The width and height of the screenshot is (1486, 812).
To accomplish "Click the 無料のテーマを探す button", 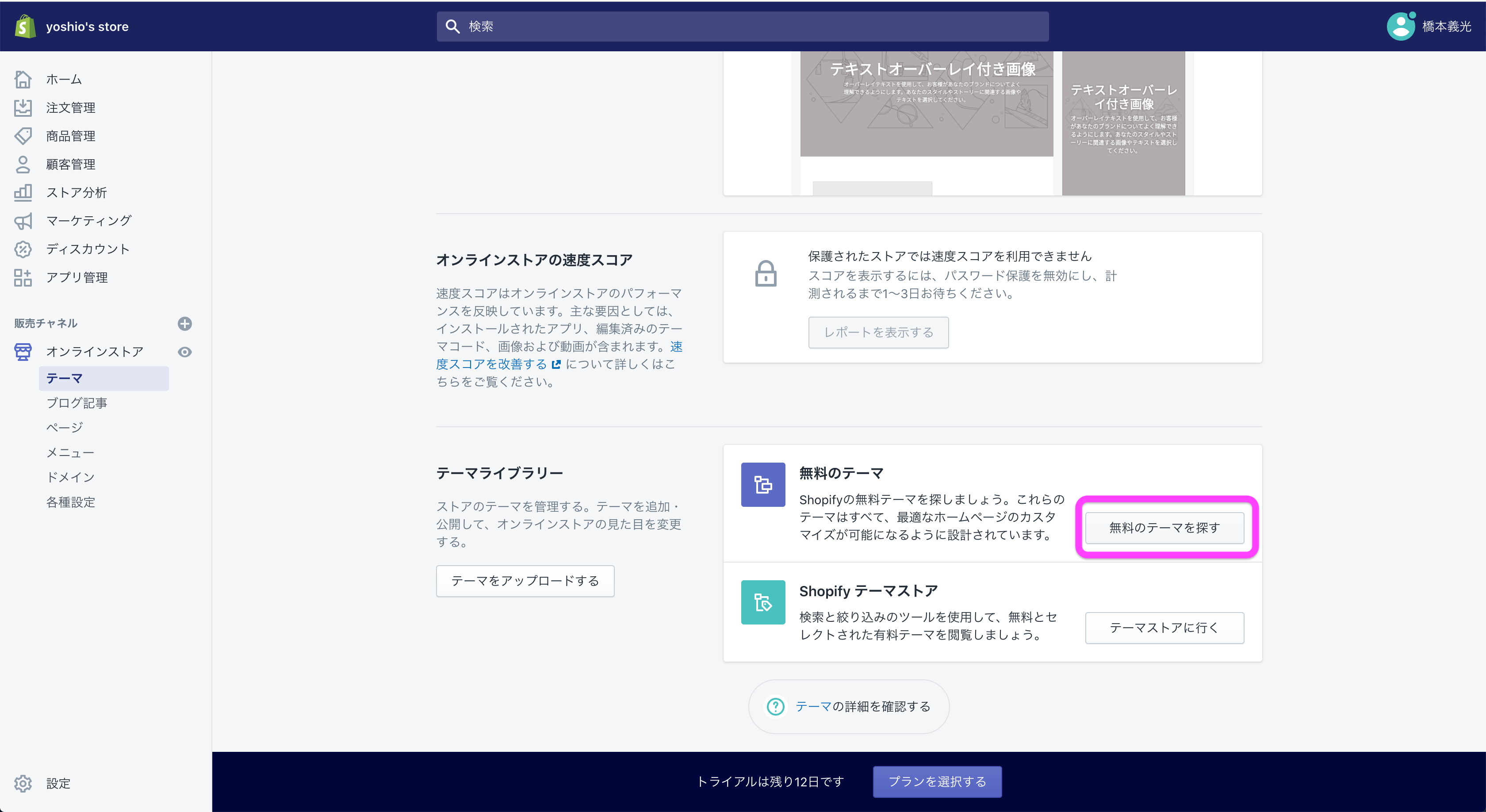I will pos(1164,528).
